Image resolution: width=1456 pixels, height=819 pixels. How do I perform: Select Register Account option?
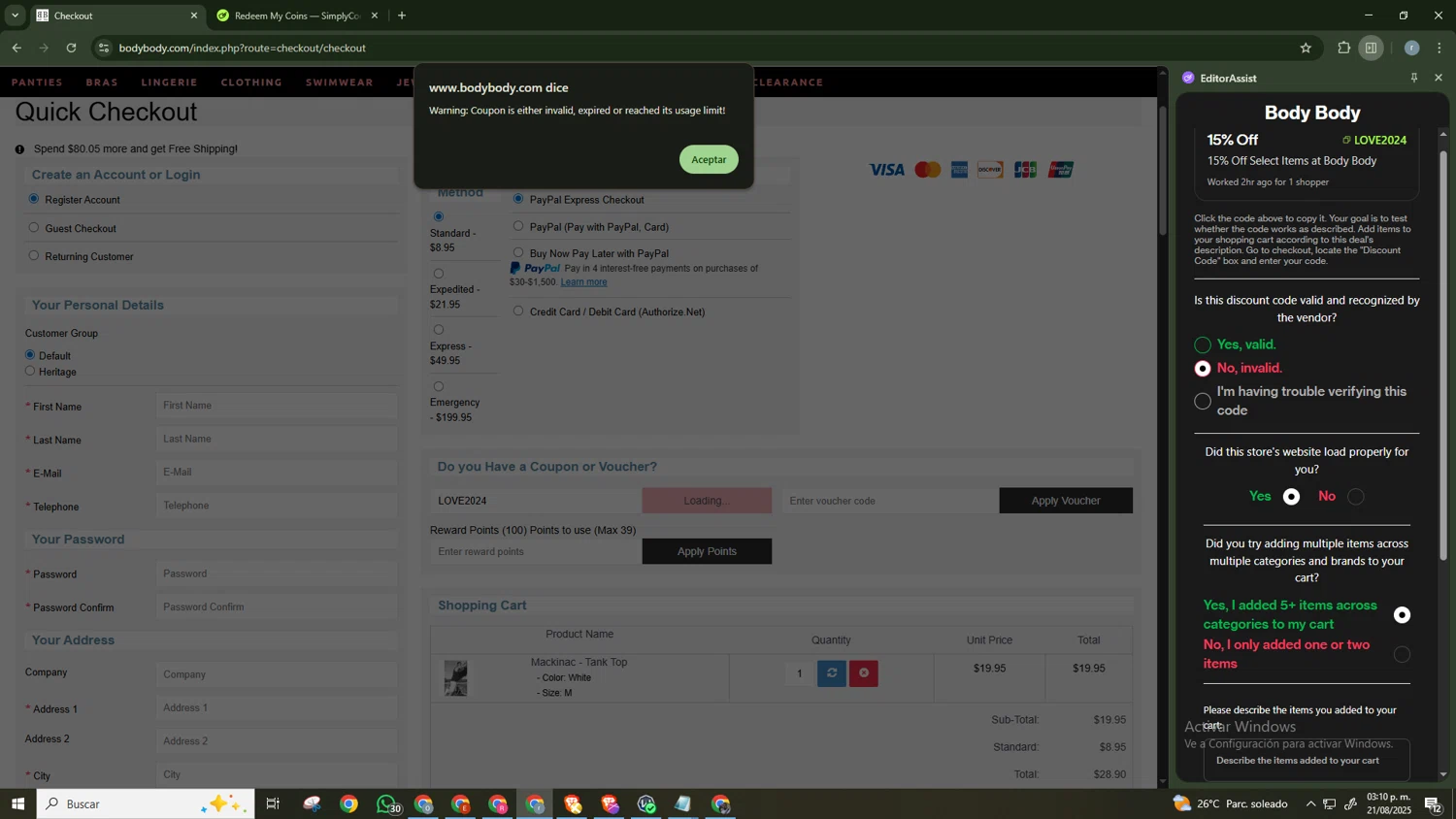pos(34,199)
